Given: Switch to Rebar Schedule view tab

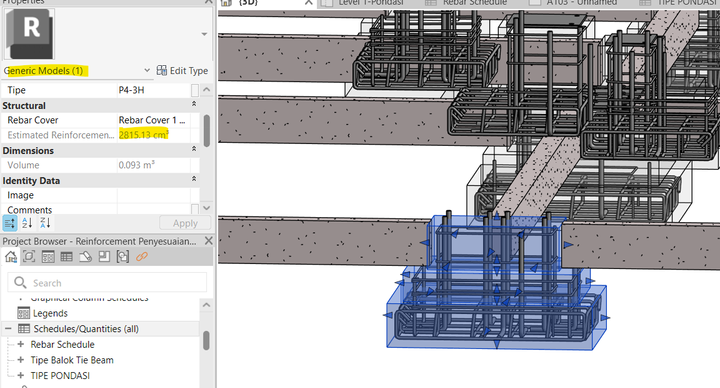Looking at the screenshot, I should tap(475, 3).
